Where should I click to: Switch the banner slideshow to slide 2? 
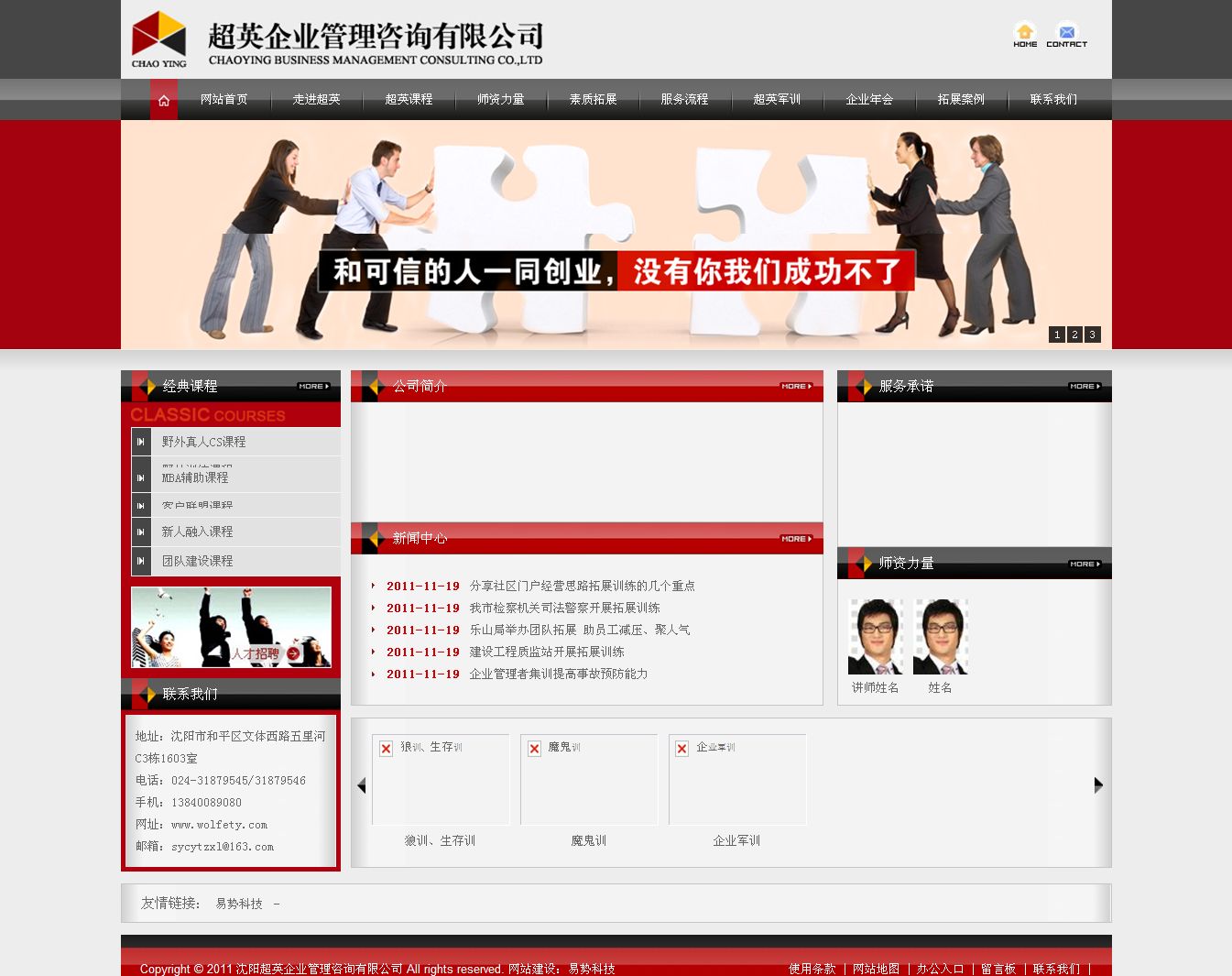pos(1074,334)
